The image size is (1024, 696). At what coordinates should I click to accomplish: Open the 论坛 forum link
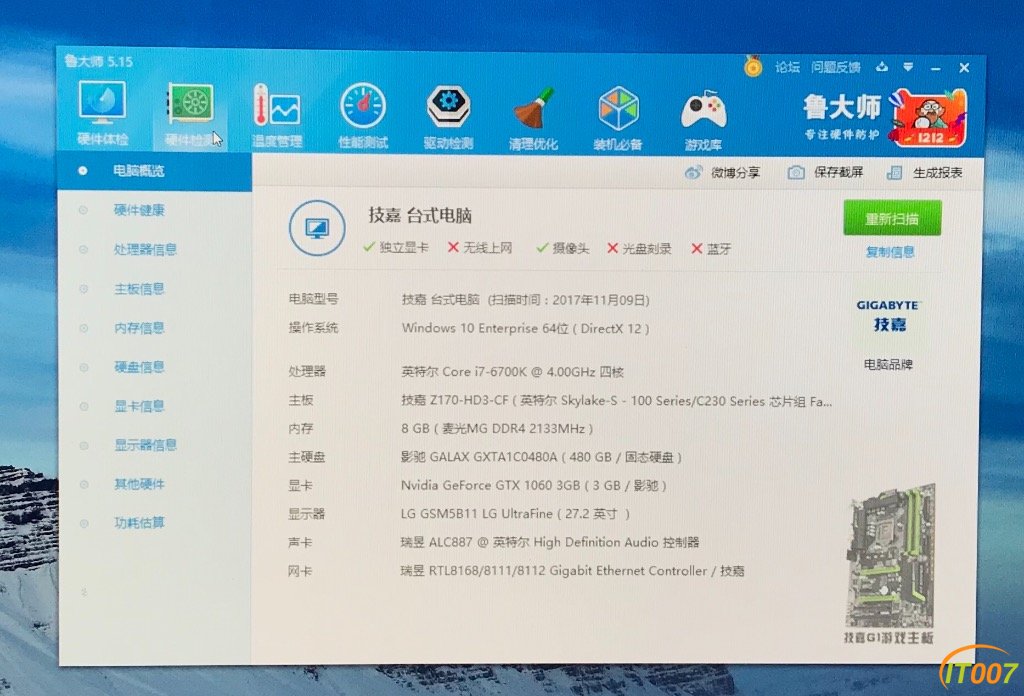click(787, 67)
